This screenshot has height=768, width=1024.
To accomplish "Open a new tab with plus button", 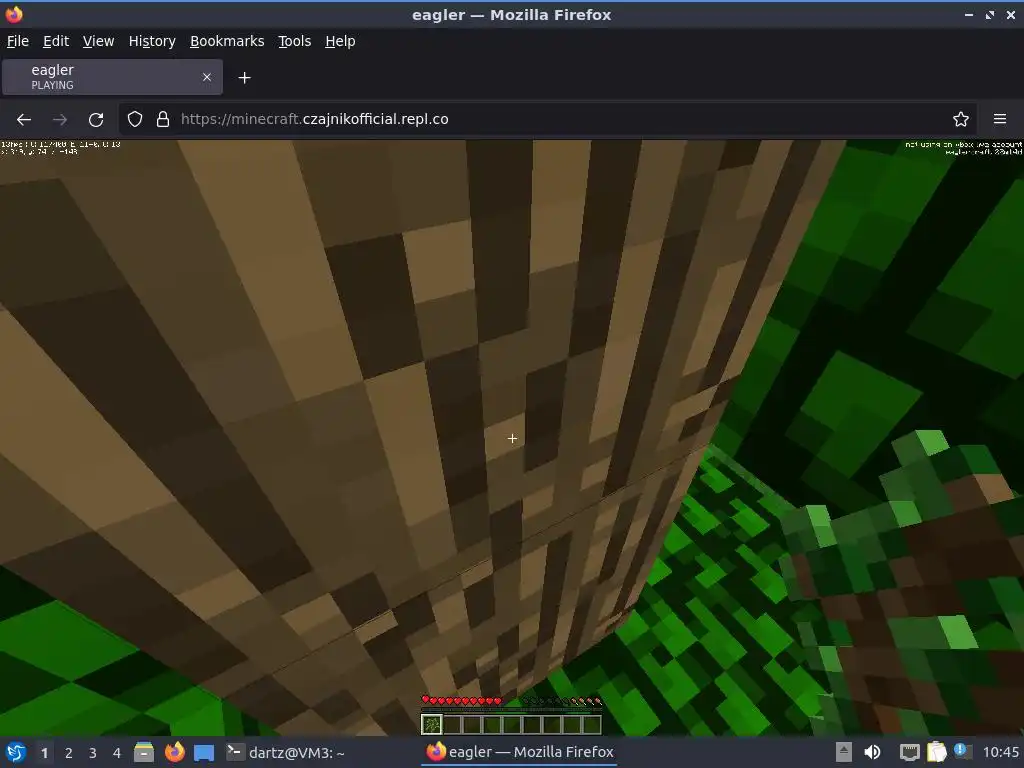I will click(x=244, y=78).
